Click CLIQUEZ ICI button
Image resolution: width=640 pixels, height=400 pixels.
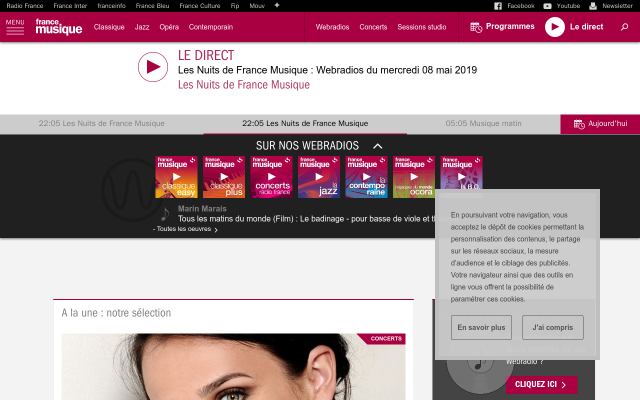click(541, 384)
